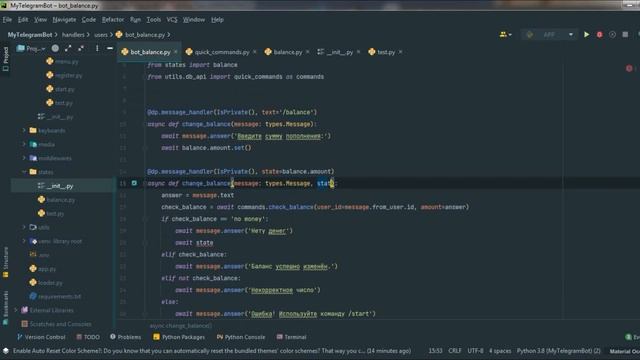Open the TODO tool window
Image resolution: width=640 pixels, height=360 pixels.
[x=88, y=337]
